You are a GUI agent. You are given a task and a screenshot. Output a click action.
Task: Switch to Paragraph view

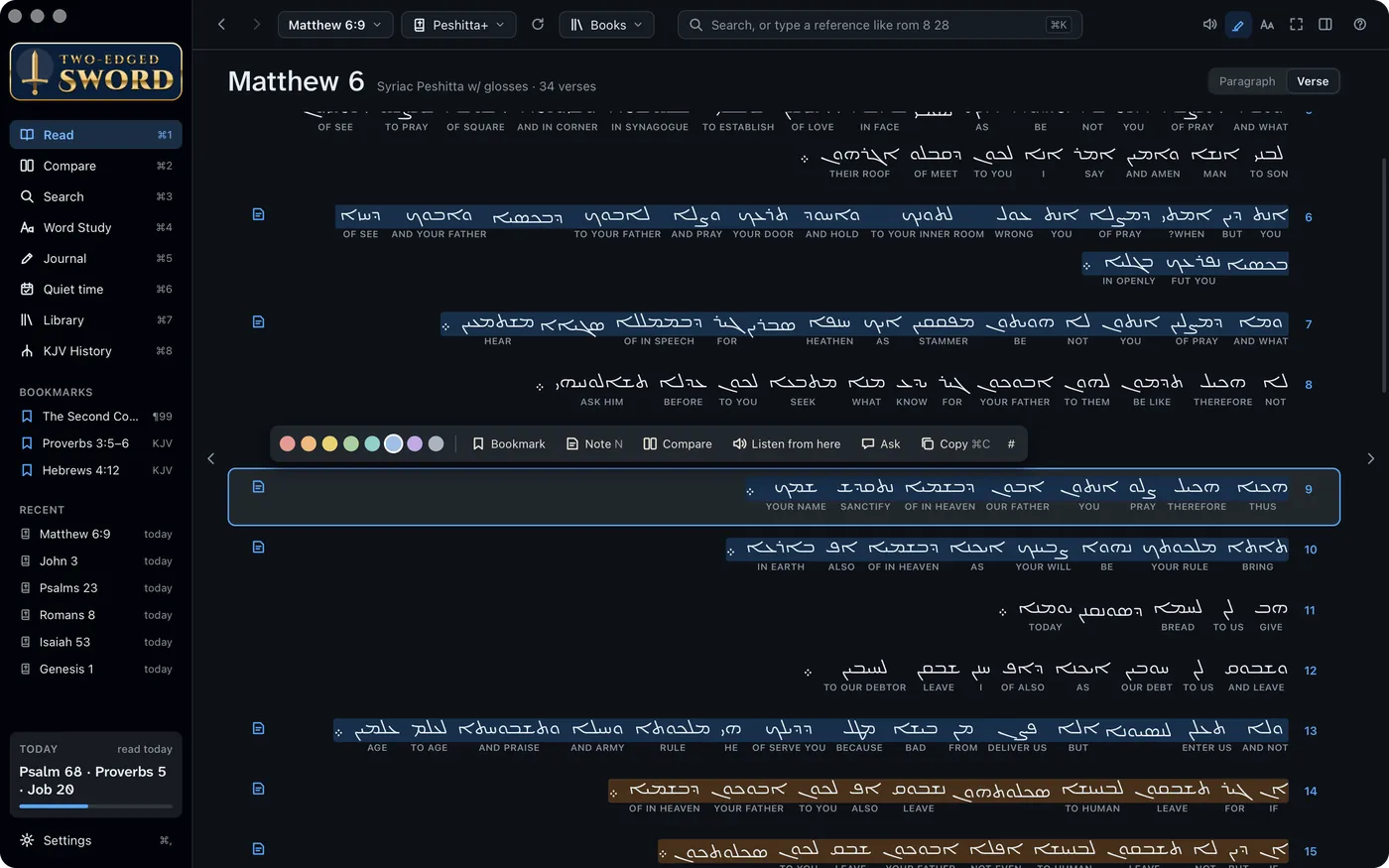(1247, 81)
